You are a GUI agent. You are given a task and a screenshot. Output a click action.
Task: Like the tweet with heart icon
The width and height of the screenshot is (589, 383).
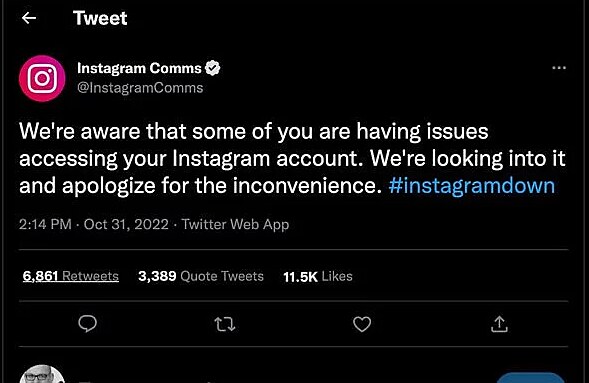click(x=362, y=324)
